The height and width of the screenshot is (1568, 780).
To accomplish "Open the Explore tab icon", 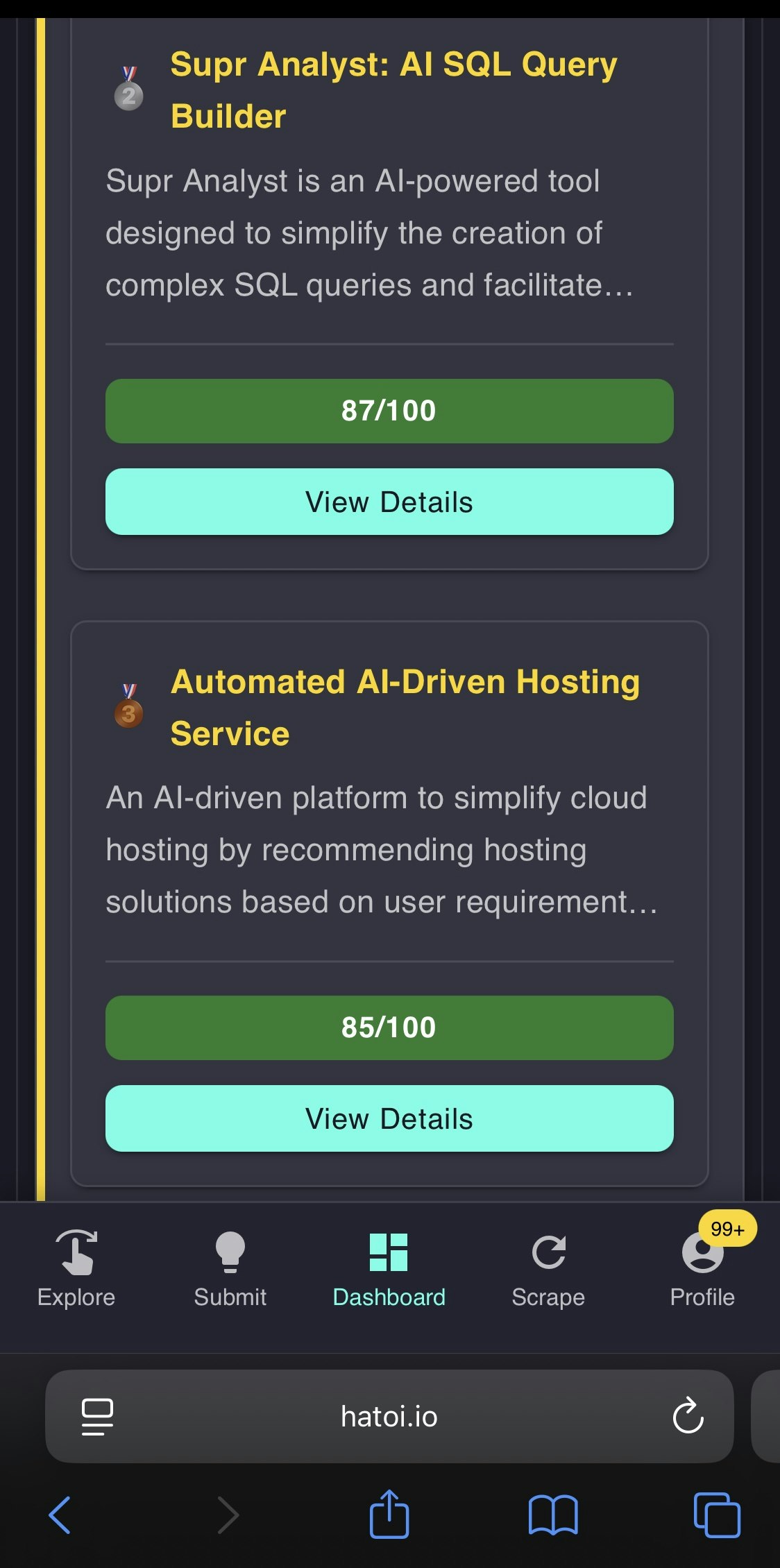I will pyautogui.click(x=76, y=1252).
